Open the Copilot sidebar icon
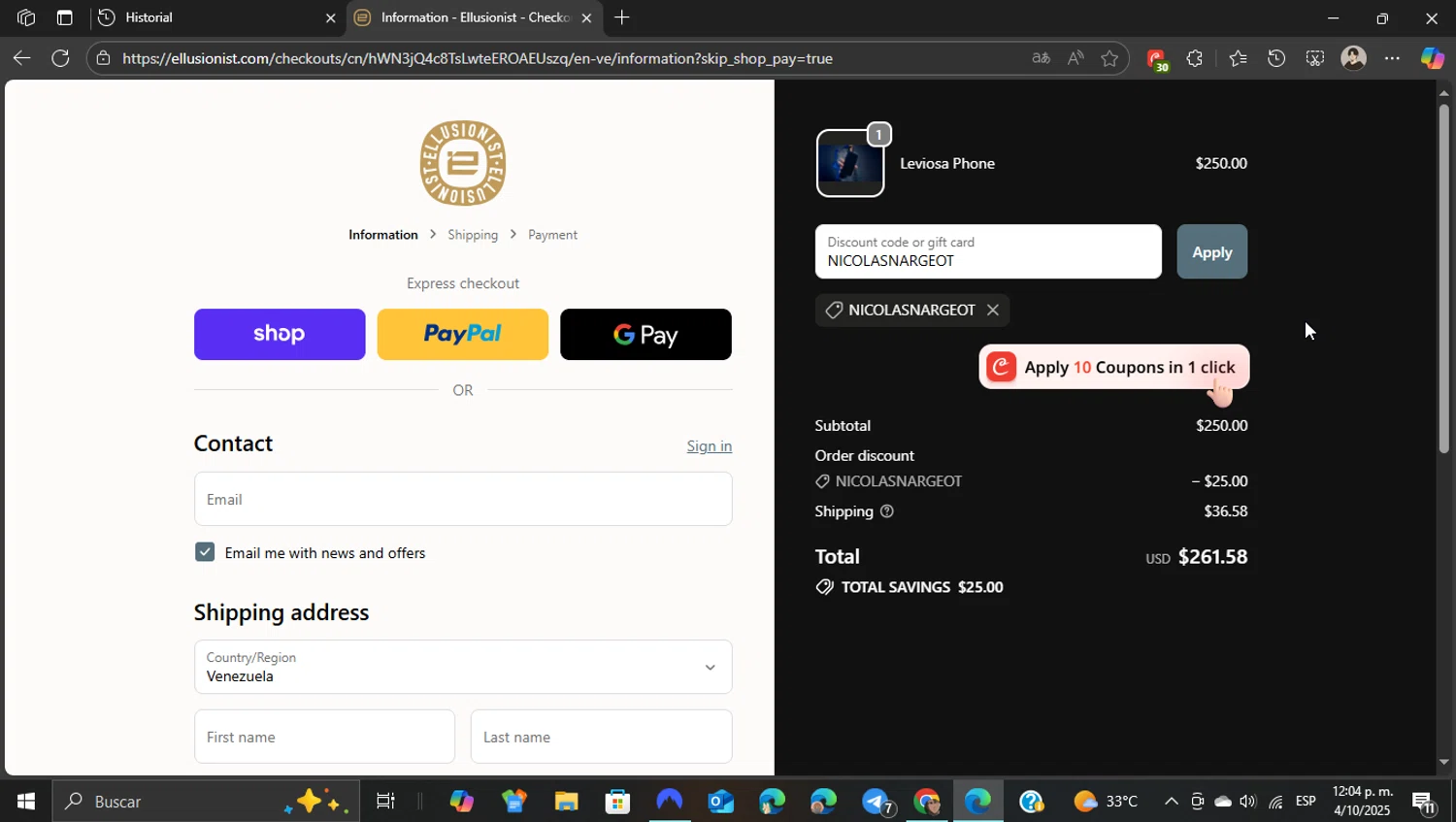Screen dimensions: 1456x822 coord(1433,58)
